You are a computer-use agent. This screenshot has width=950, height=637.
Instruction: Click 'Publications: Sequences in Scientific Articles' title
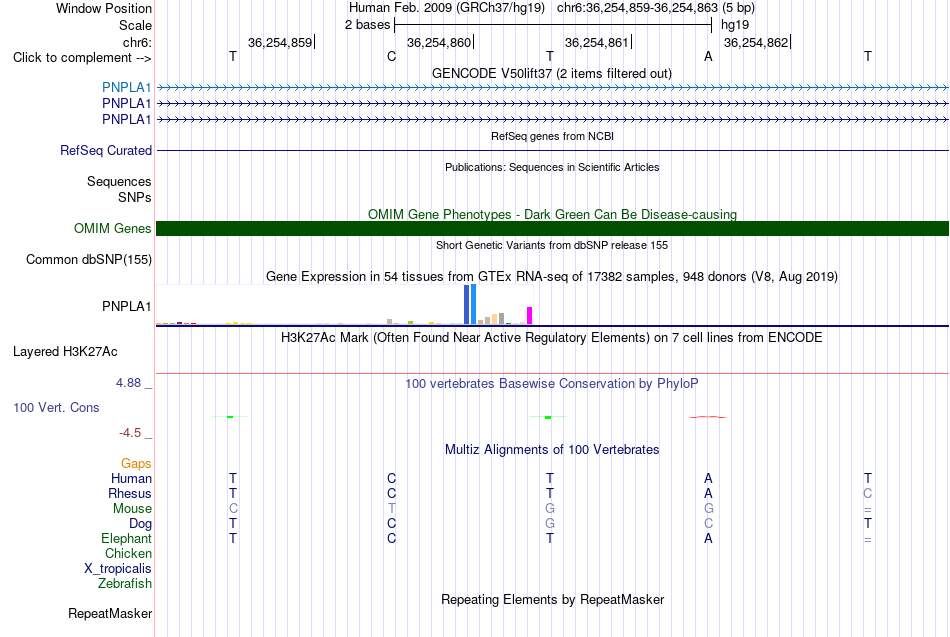click(552, 167)
